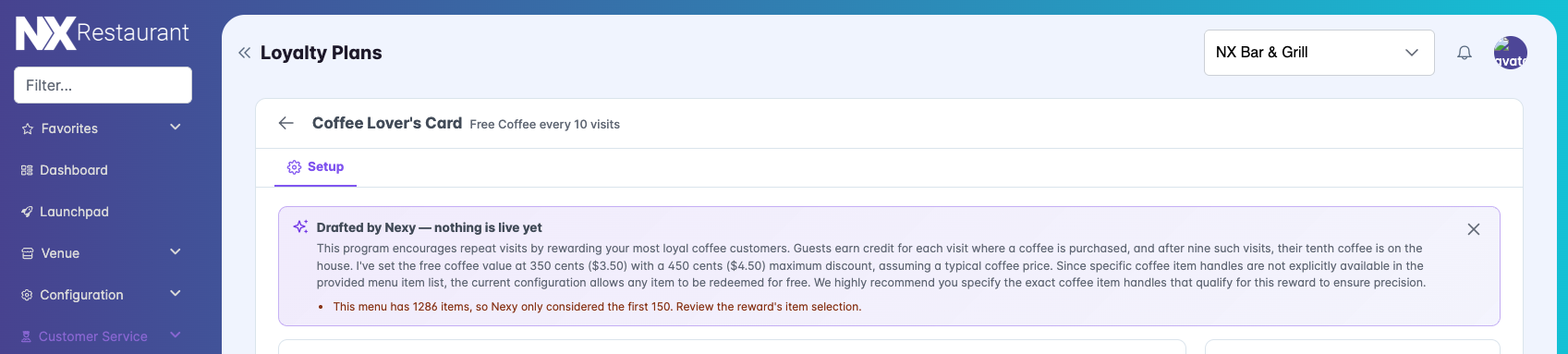
Task: Open the NX Bar & Grill venue dropdown
Action: point(1319,53)
